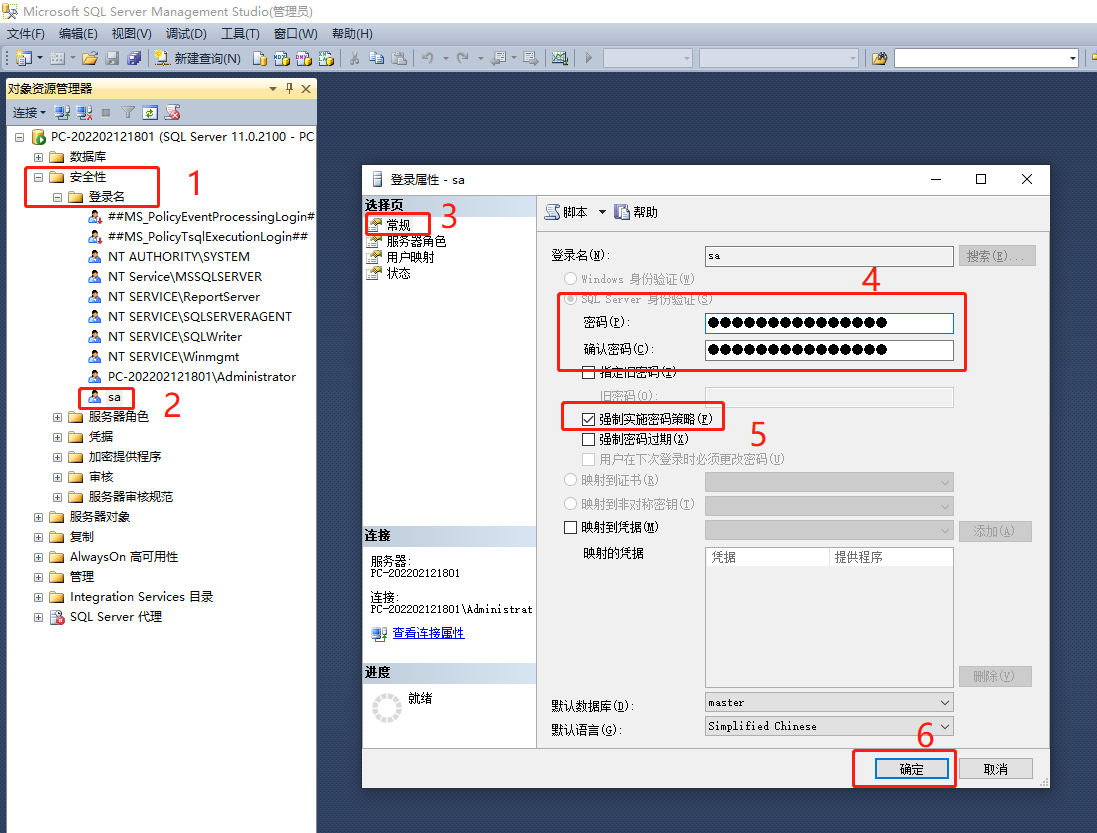Expand the 服务器角色 tree node
Screen dimensions: 1097x833
57,418
